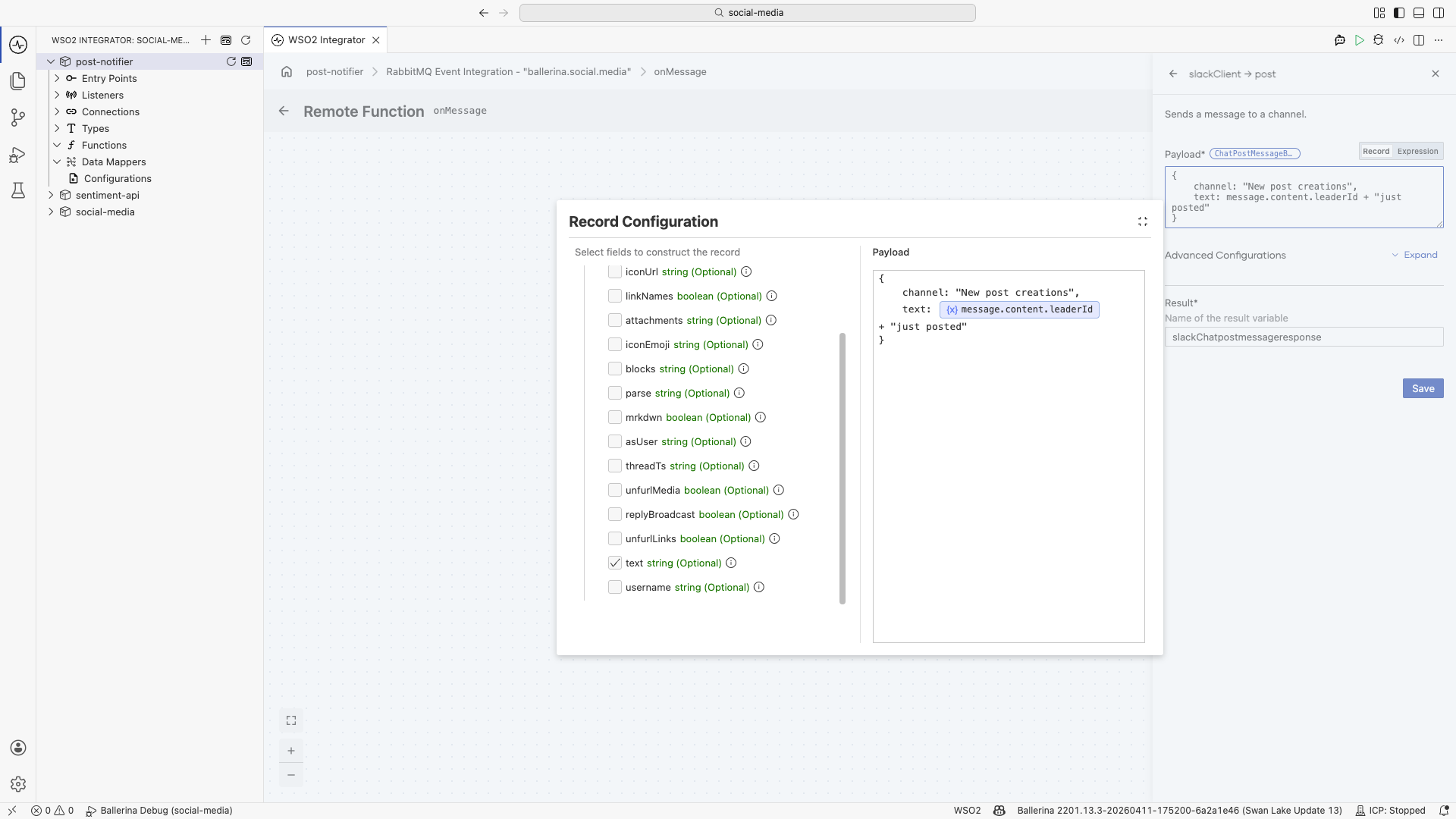Select the Record payload mode

click(1376, 151)
